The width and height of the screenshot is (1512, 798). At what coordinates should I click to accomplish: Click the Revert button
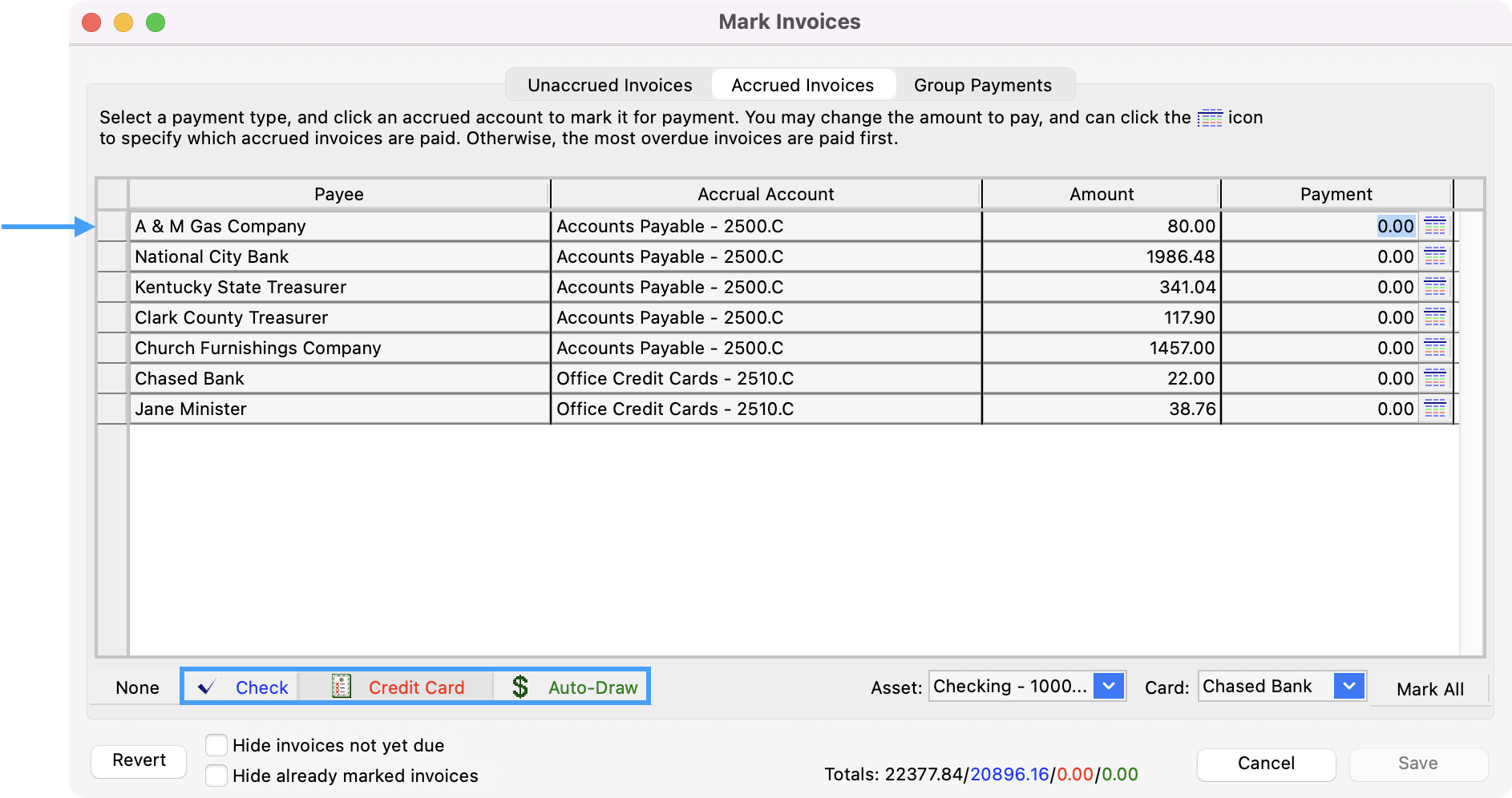tap(139, 760)
